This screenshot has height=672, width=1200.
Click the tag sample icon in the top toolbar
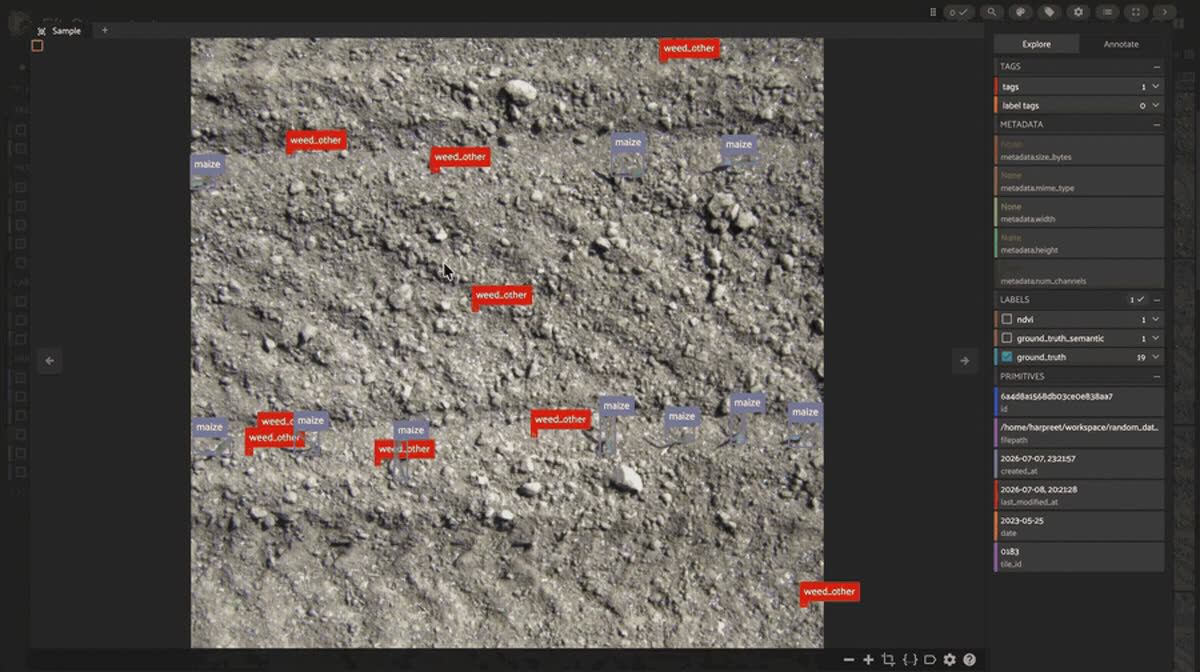[x=1049, y=12]
